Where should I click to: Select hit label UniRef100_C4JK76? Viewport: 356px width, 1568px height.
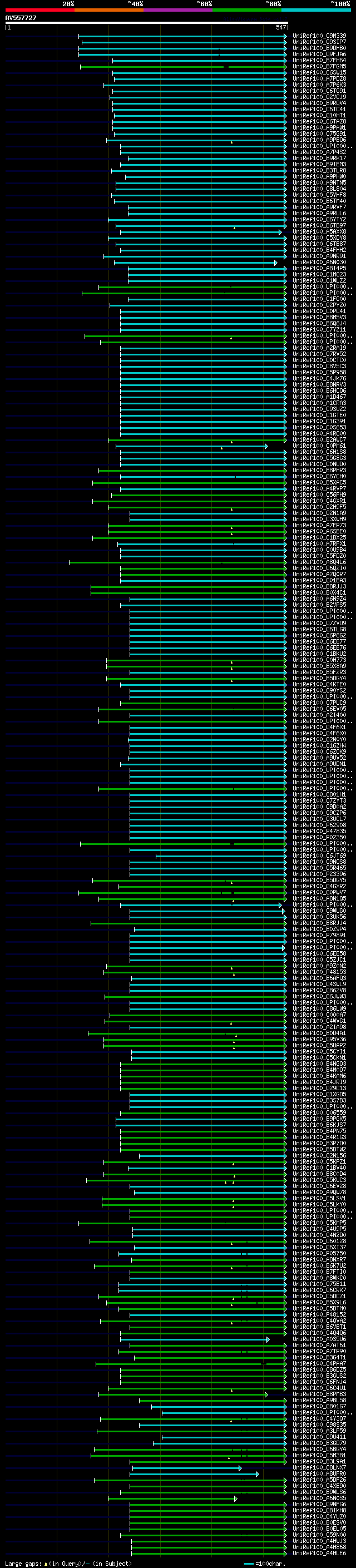pos(319,379)
